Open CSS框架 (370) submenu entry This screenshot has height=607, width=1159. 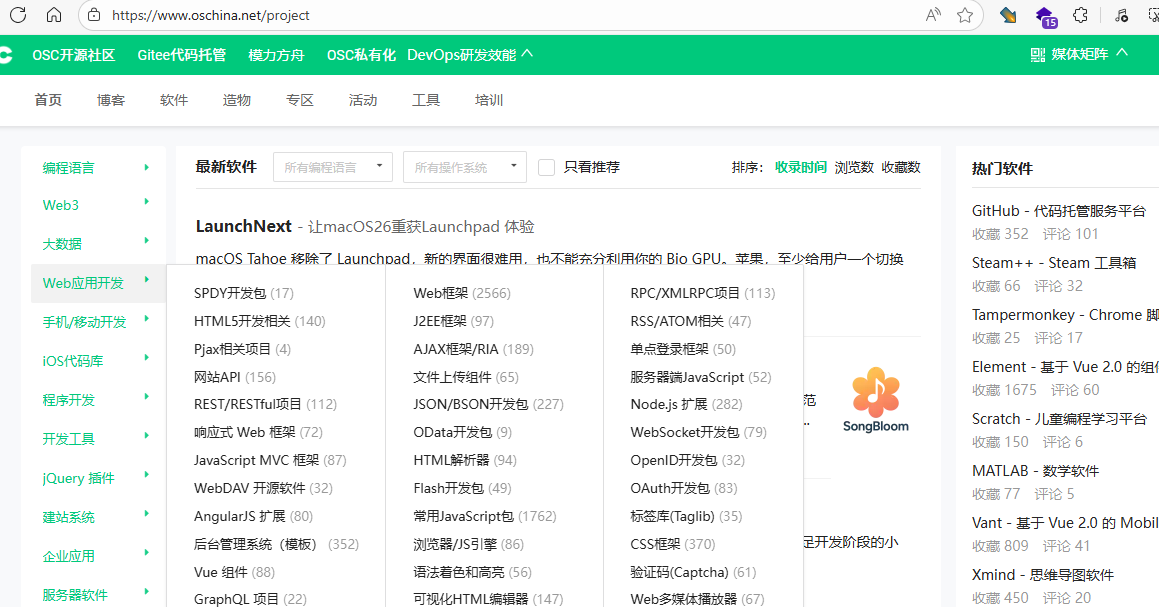point(673,544)
